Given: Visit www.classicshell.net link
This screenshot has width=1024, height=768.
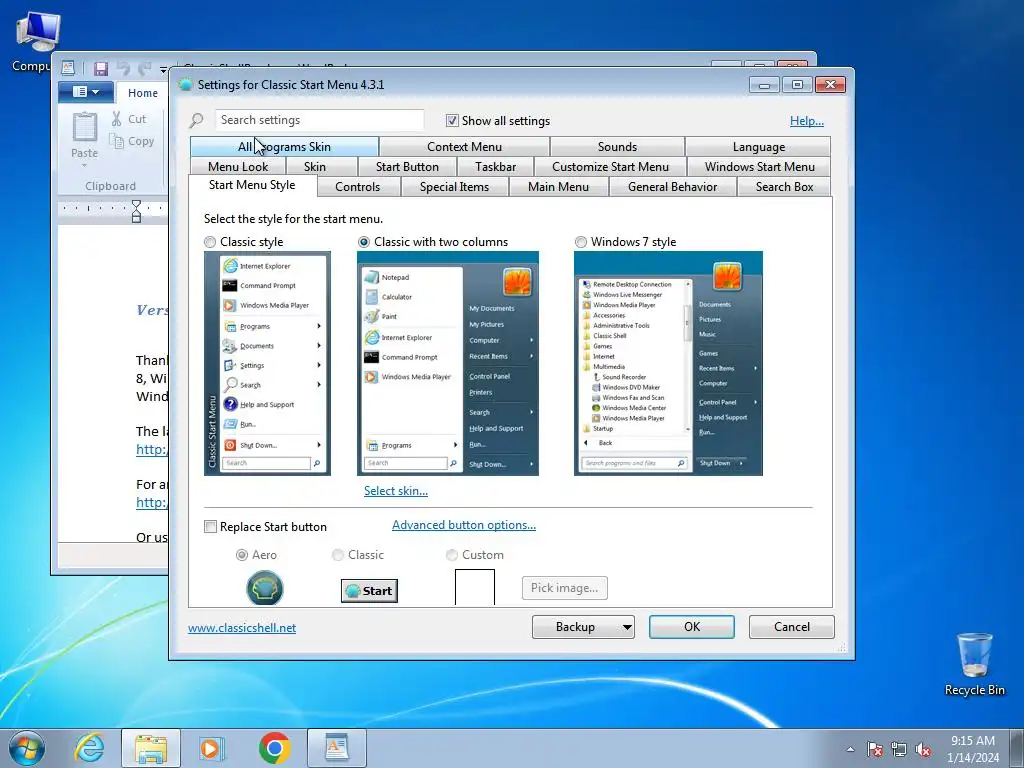Looking at the screenshot, I should (x=242, y=628).
